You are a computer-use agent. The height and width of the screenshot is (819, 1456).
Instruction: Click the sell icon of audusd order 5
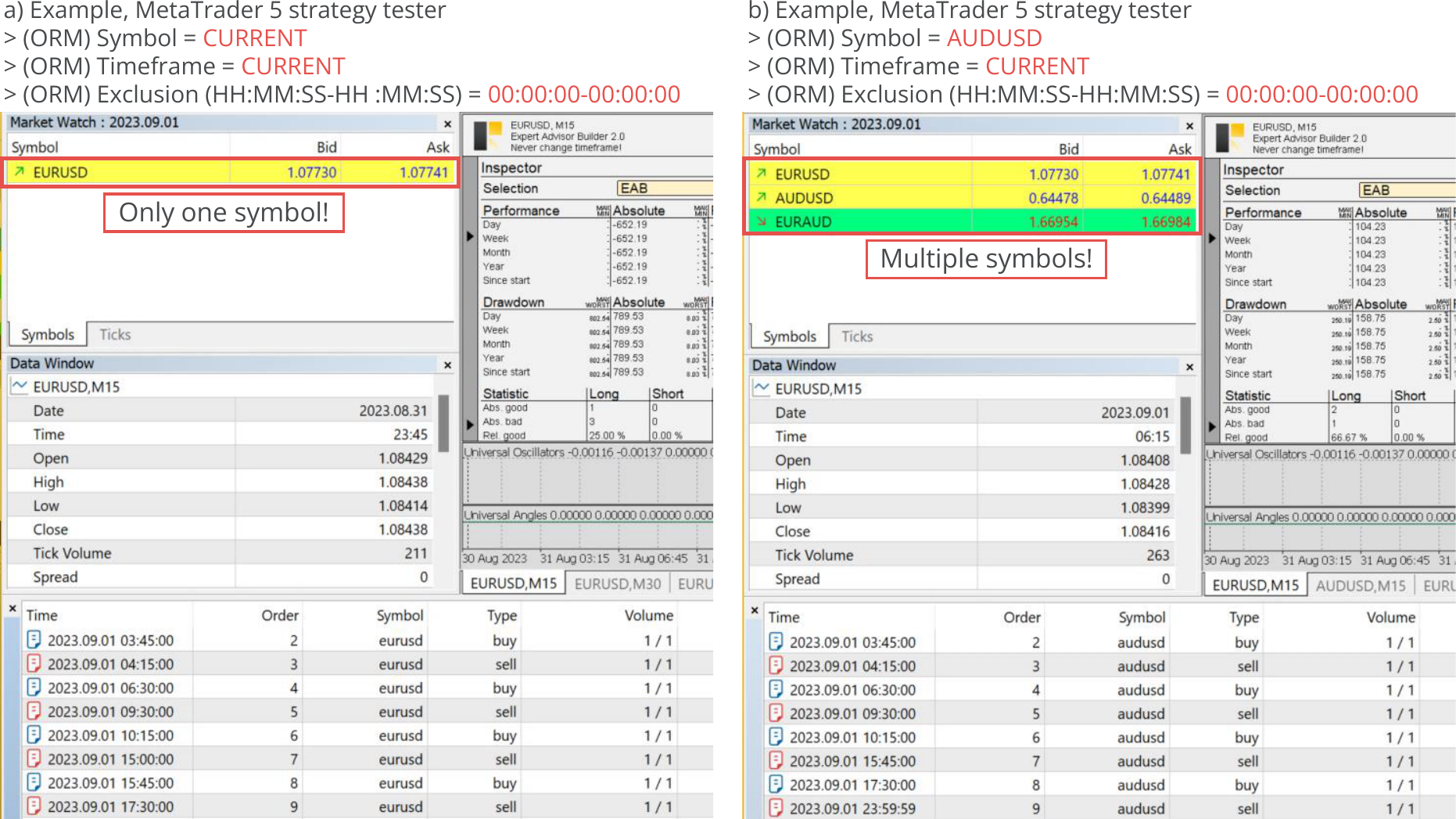tap(776, 713)
